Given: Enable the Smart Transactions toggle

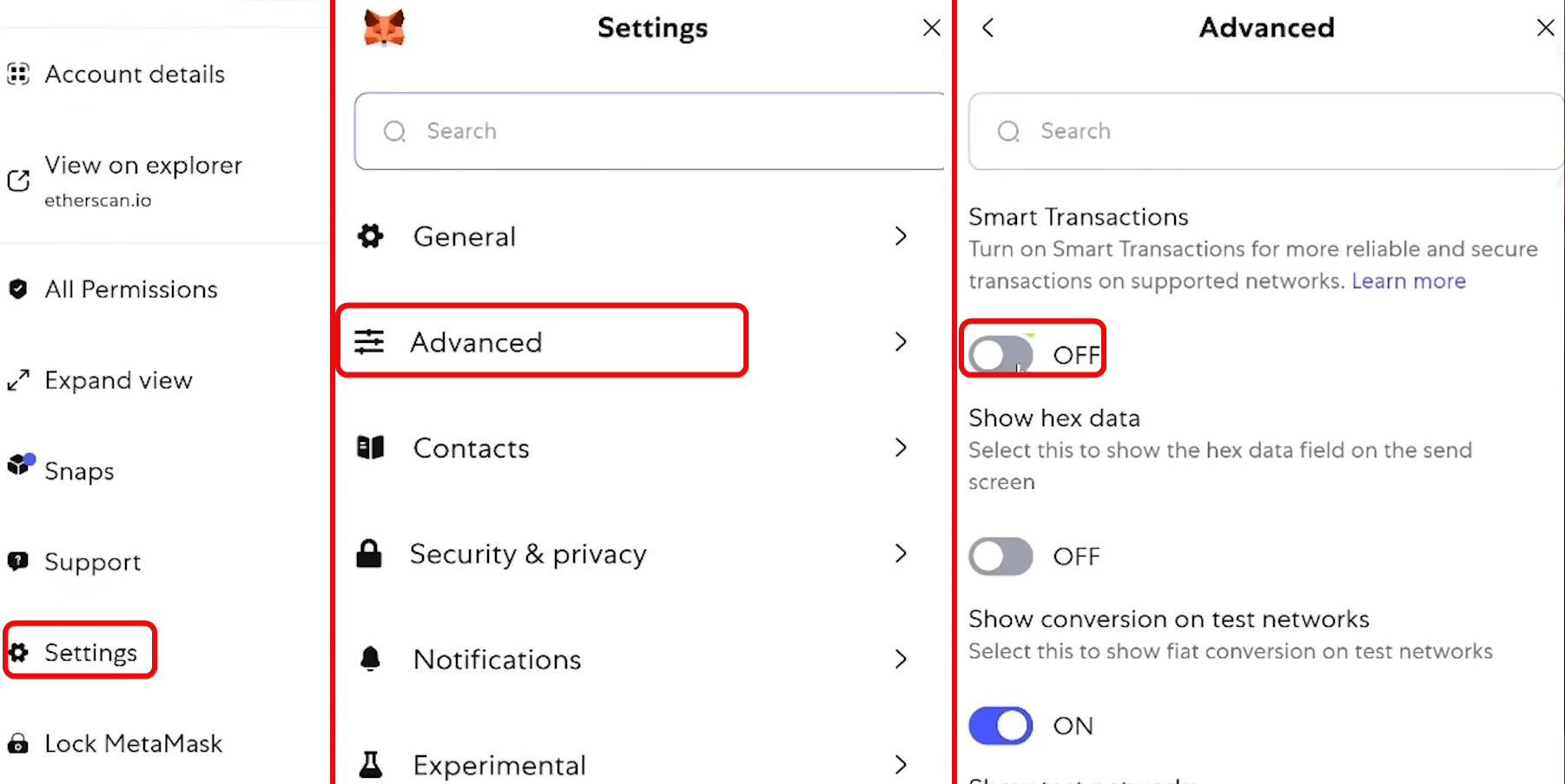Looking at the screenshot, I should pyautogui.click(x=1000, y=354).
